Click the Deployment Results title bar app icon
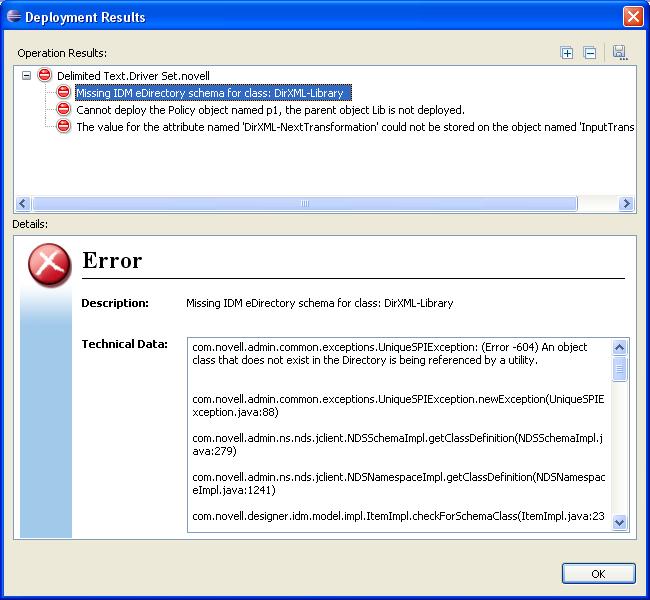 click(13, 16)
